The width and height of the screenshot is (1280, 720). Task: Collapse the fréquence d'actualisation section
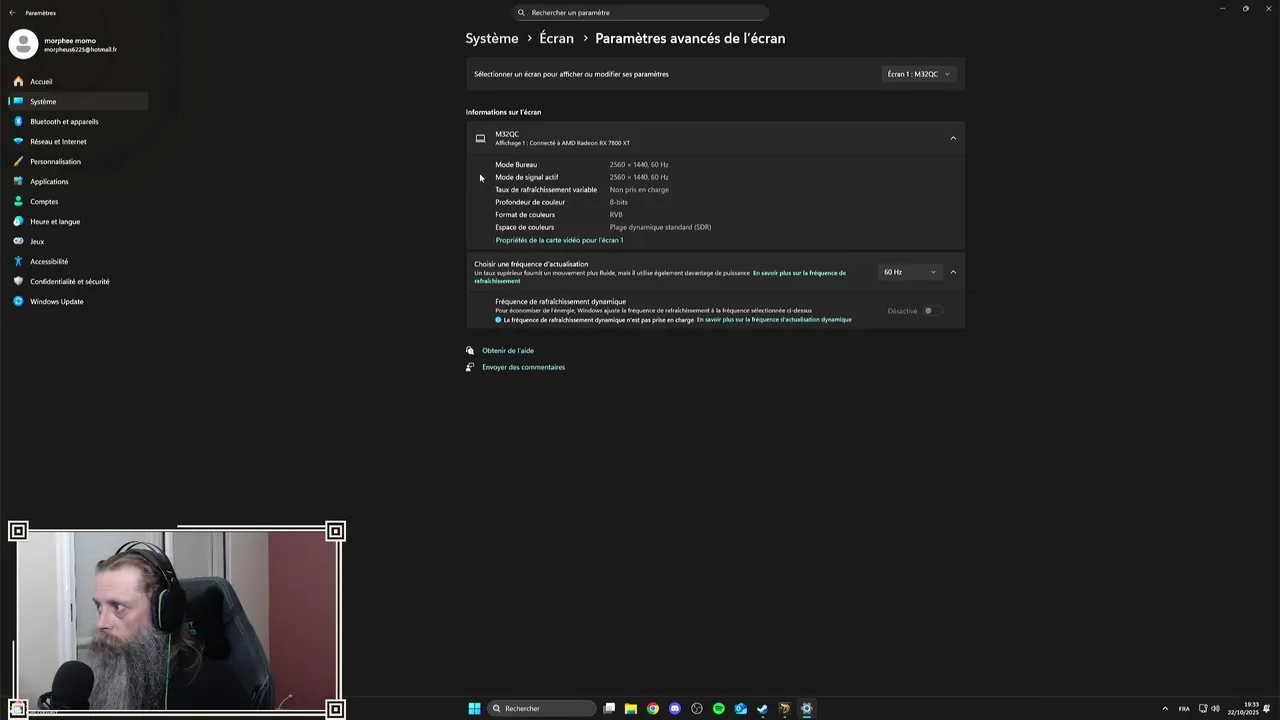tap(953, 272)
